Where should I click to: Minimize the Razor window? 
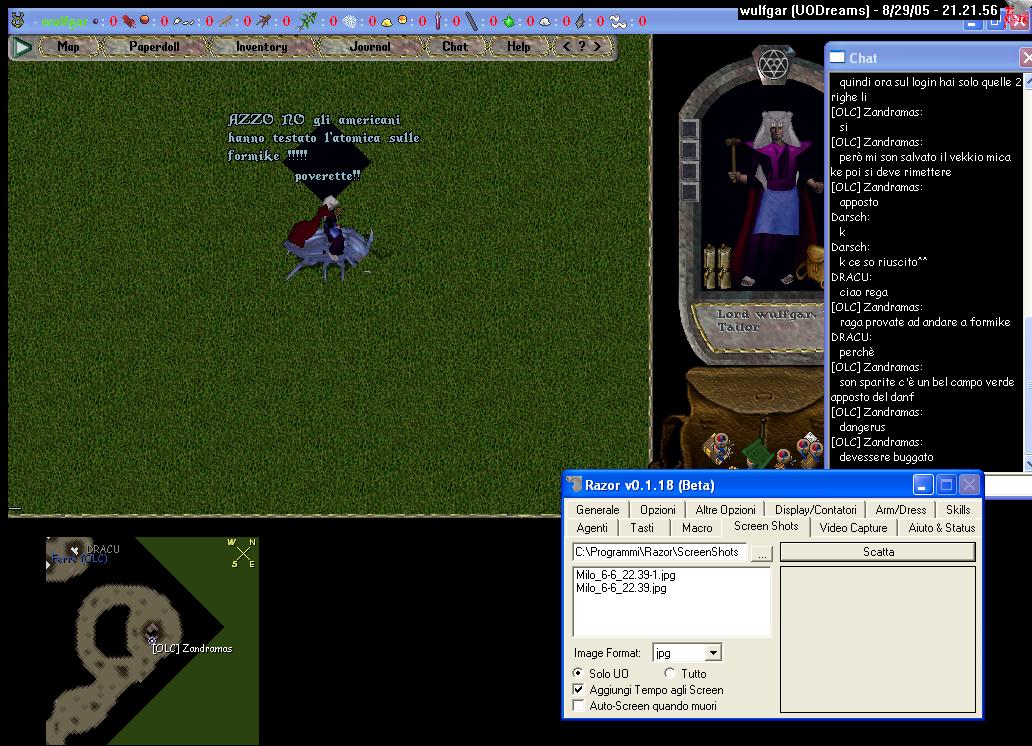click(x=923, y=485)
